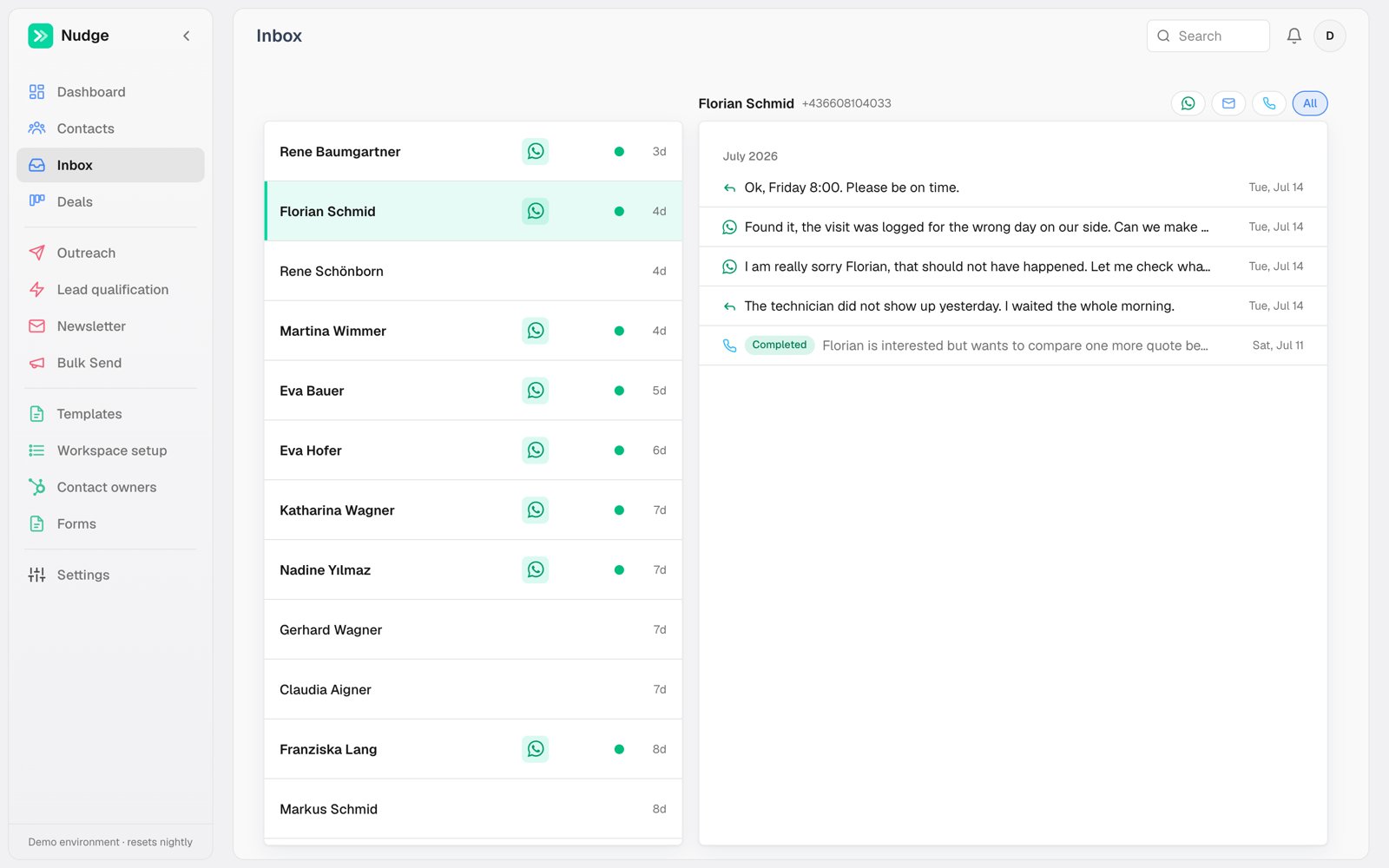Select Inbox in the sidebar
Viewport: 1389px width, 868px height.
click(x=110, y=165)
